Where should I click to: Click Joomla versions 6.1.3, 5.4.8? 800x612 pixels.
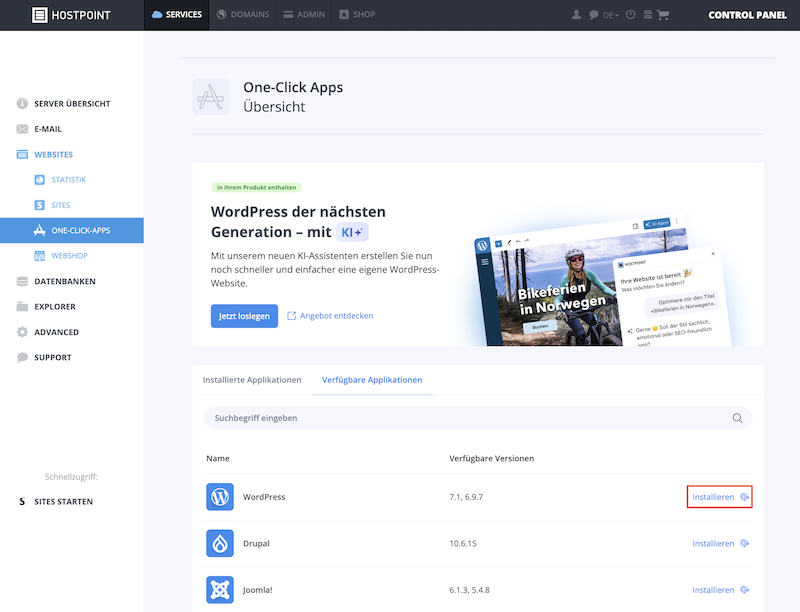pyautogui.click(x=469, y=590)
